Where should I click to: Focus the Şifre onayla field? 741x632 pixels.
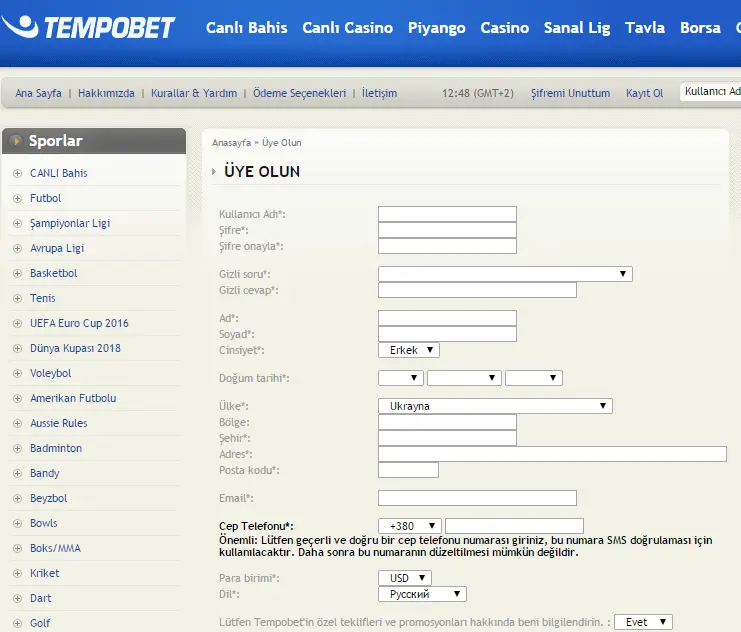point(447,246)
